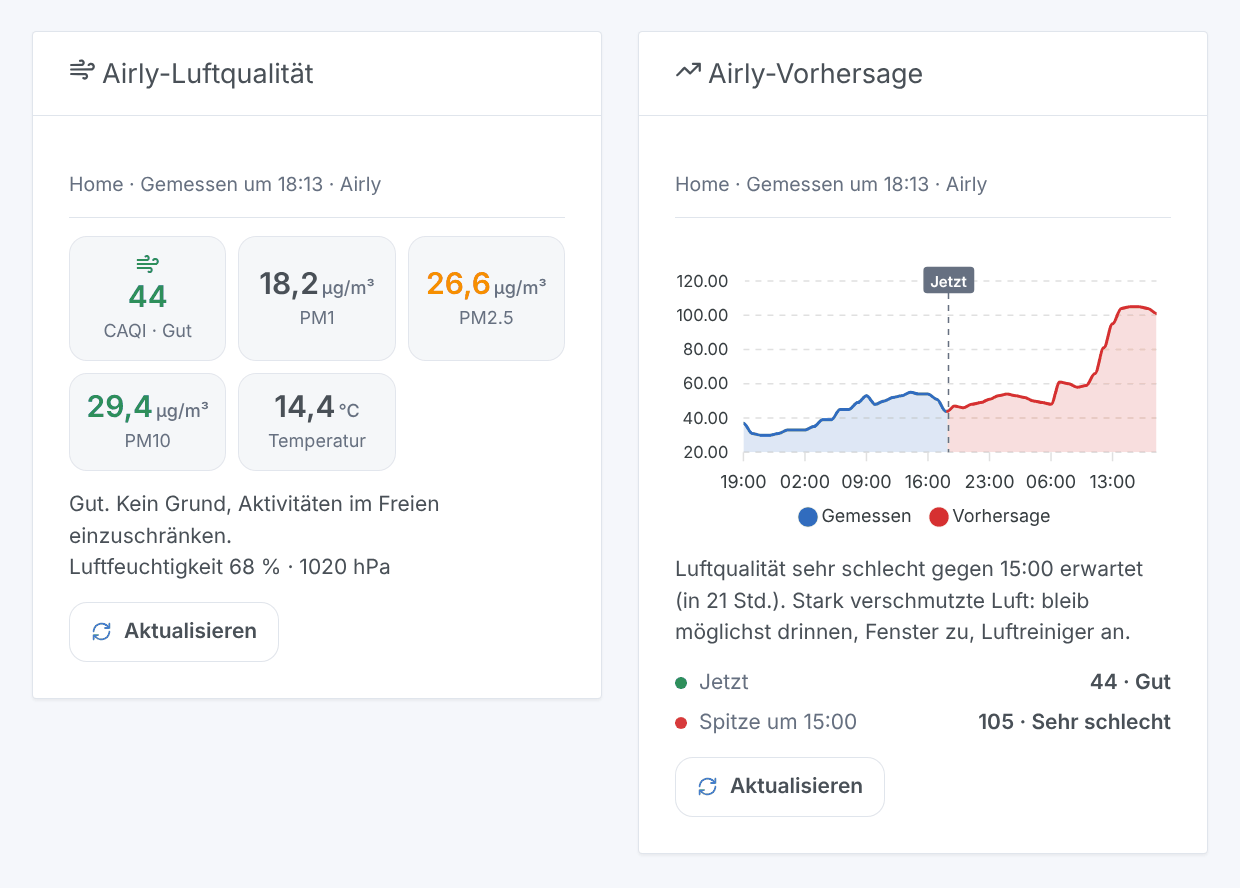
Task: Open the PM2.5 26,6 tile
Action: [x=486, y=298]
